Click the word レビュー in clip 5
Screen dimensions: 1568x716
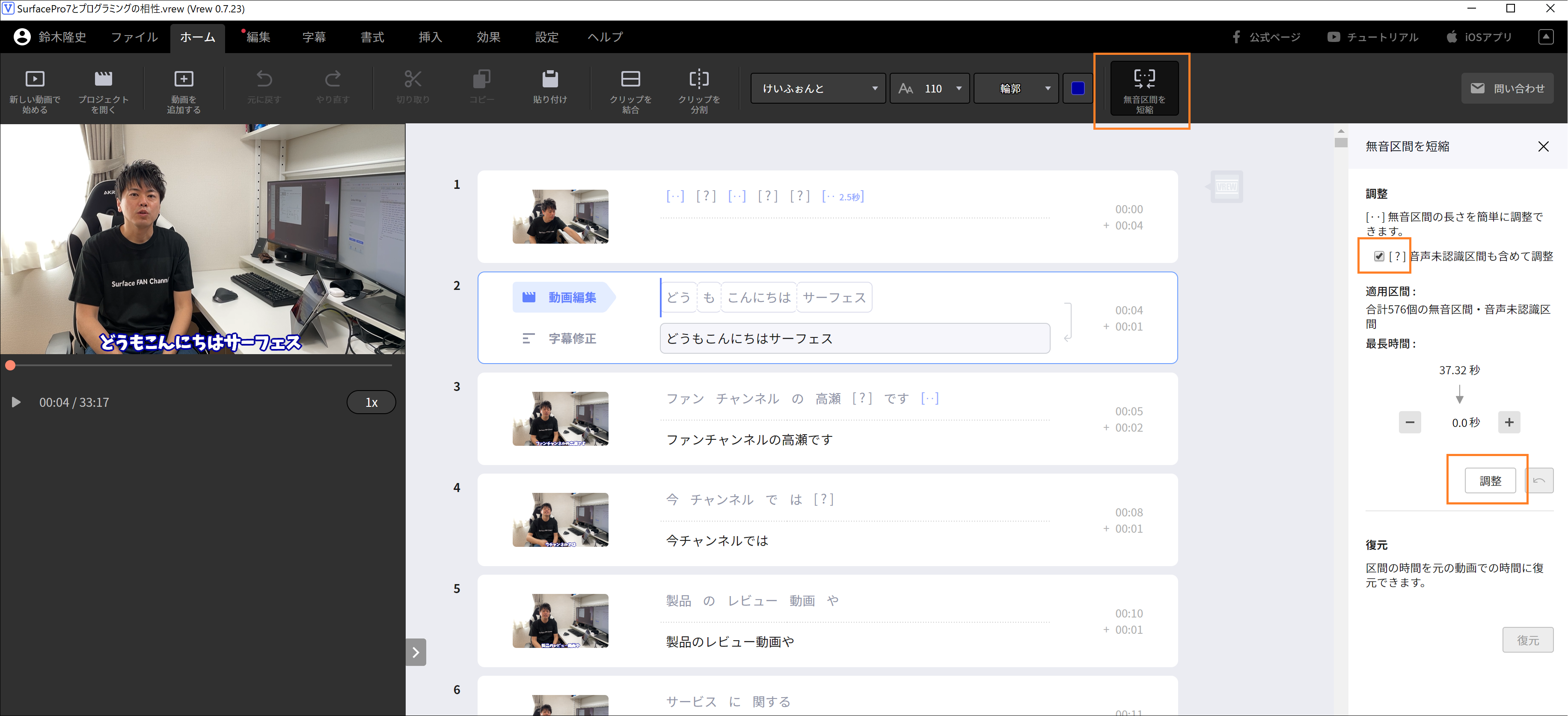[752, 601]
